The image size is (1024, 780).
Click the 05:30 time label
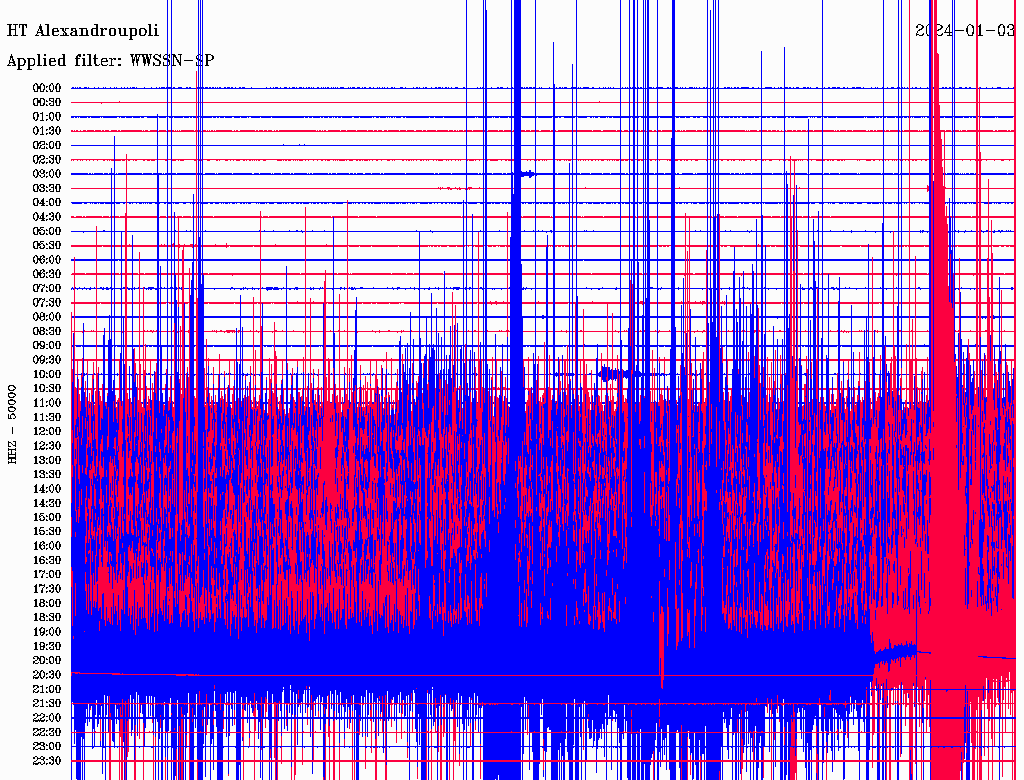47,246
